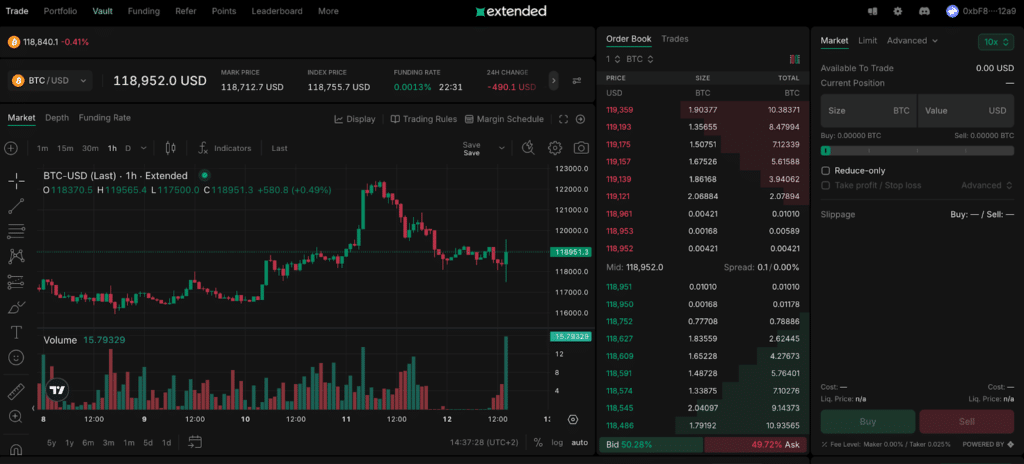Toggle the green live indicator dot on chart
The width and height of the screenshot is (1024, 464).
click(x=204, y=175)
